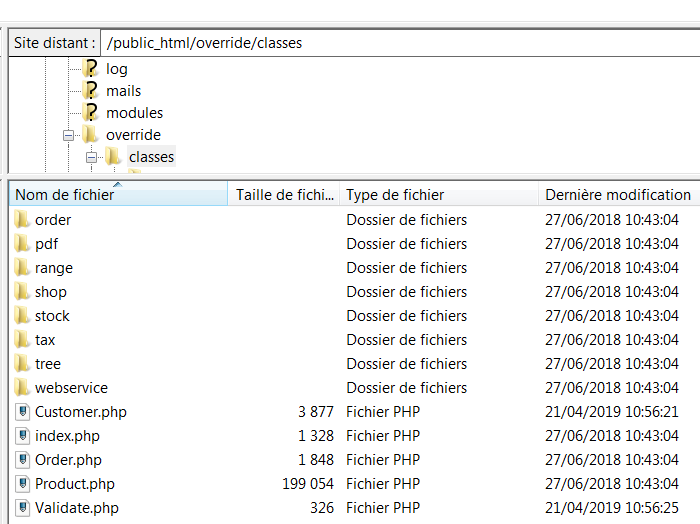The image size is (700, 524).
Task: Select the shop folder name
Action: click(51, 292)
